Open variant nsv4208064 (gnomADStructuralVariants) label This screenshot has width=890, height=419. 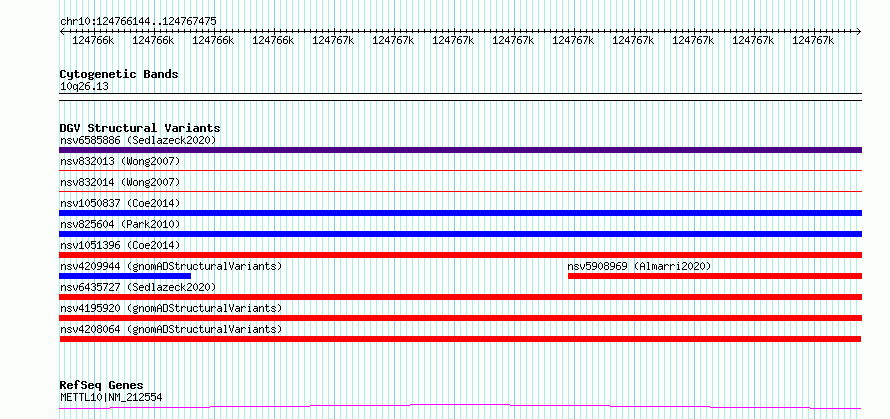coord(171,329)
